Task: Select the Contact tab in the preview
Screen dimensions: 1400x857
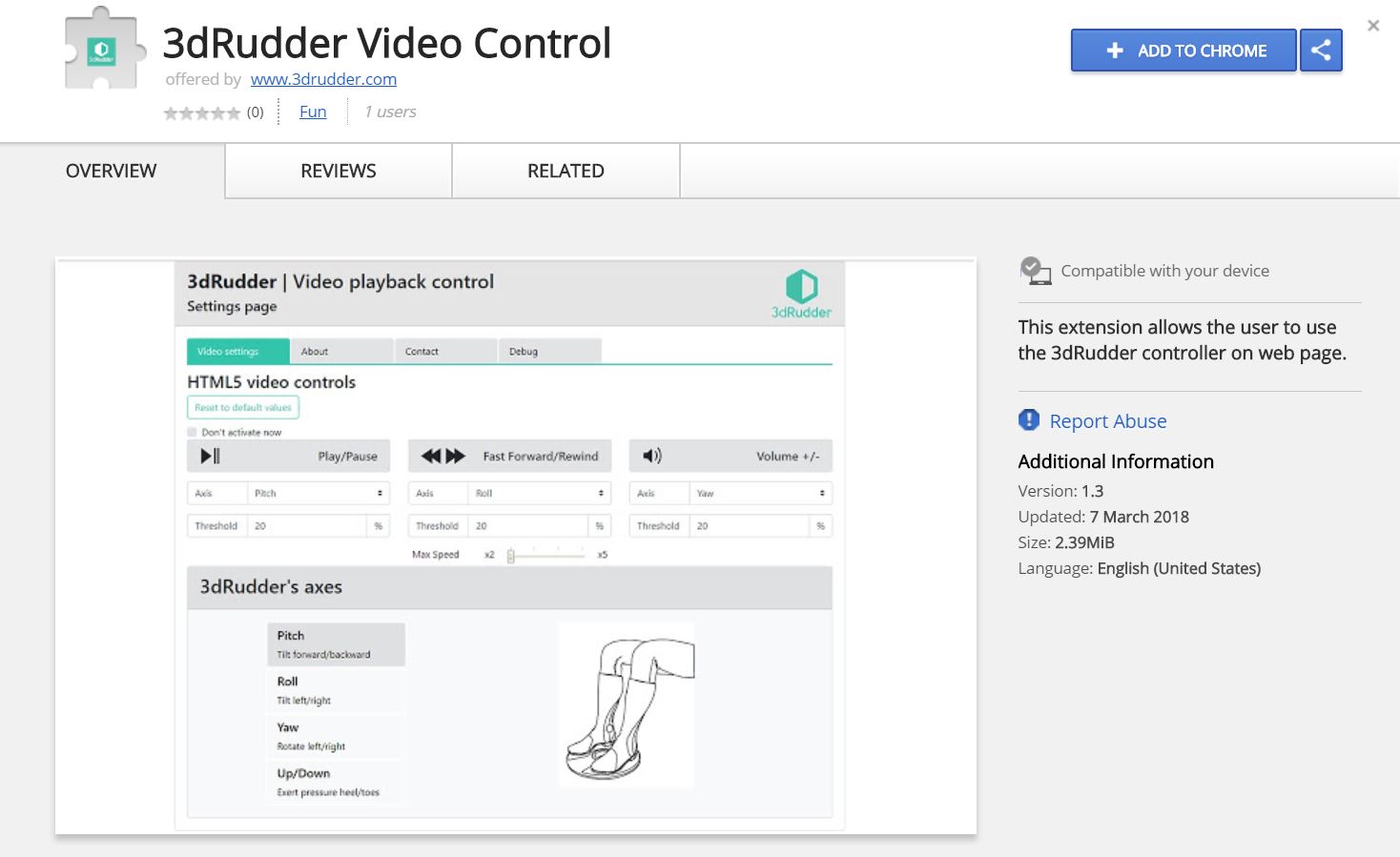Action: tap(445, 351)
